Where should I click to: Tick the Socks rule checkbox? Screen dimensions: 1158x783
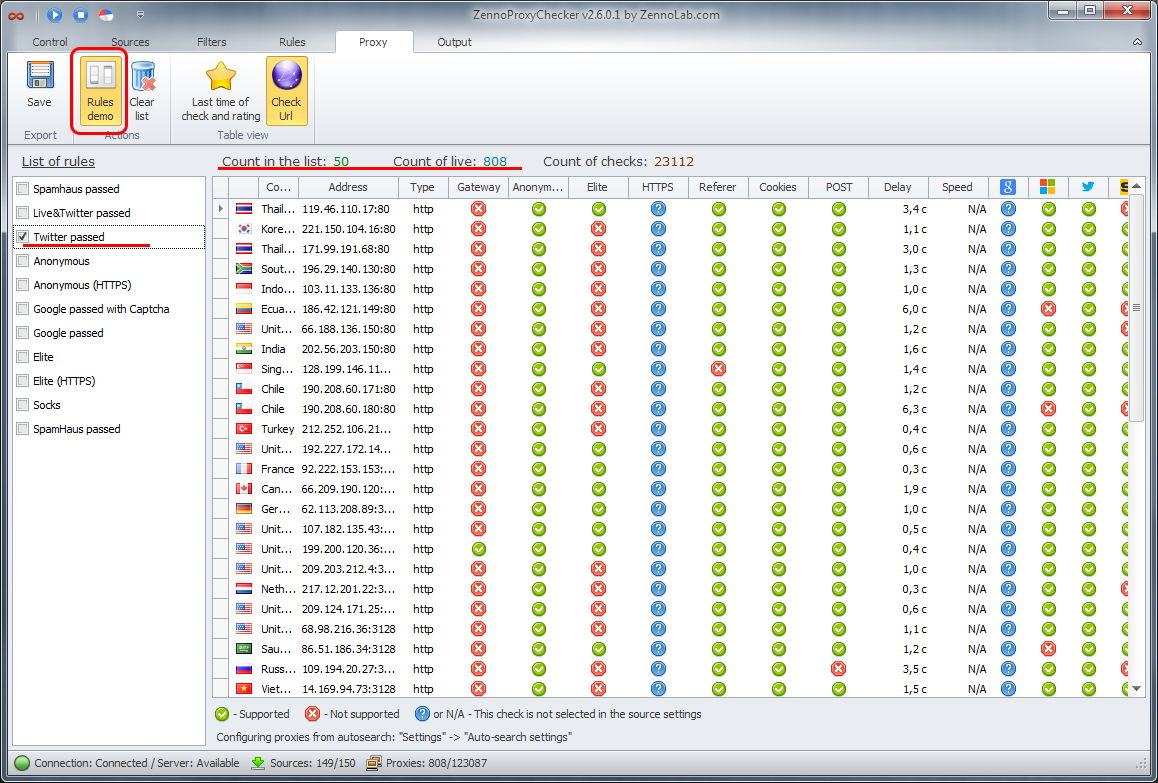coord(23,405)
